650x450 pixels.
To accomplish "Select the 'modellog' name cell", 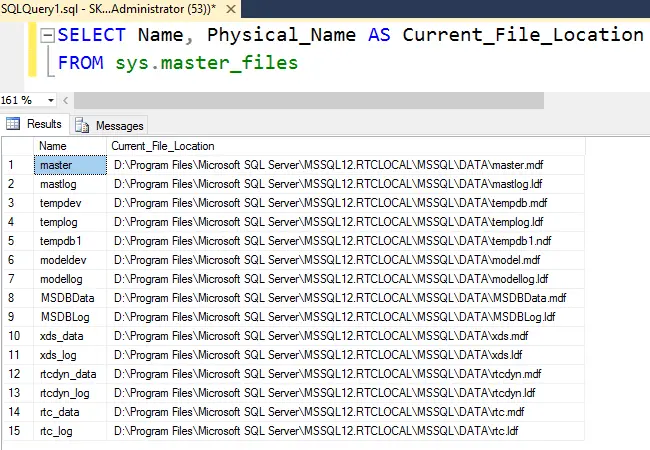I will point(70,279).
